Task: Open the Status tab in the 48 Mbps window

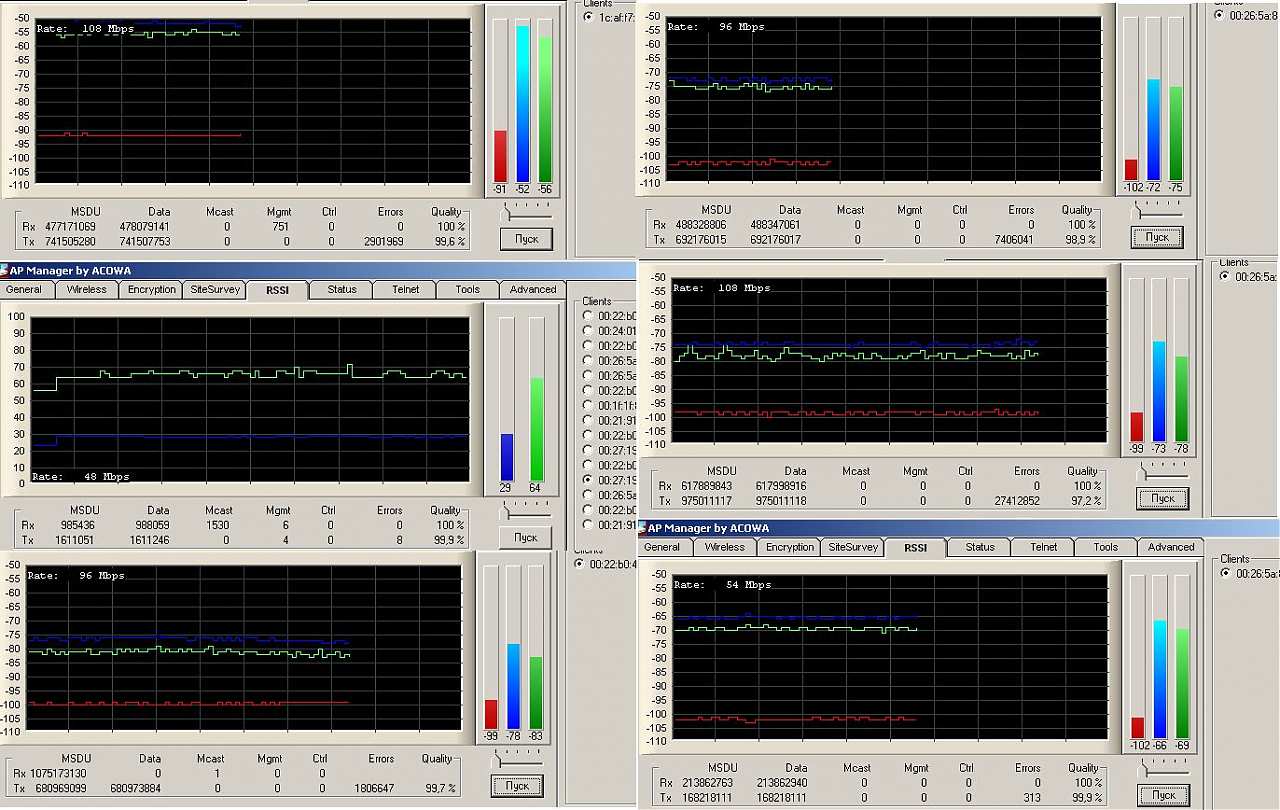Action: point(342,290)
